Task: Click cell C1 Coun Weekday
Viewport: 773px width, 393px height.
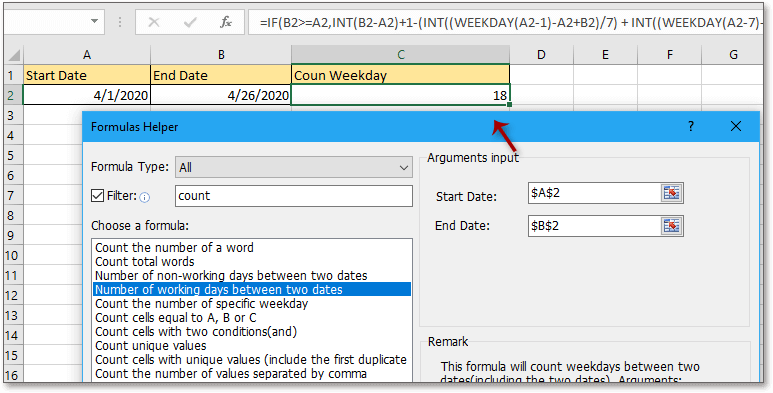Action: [400, 75]
